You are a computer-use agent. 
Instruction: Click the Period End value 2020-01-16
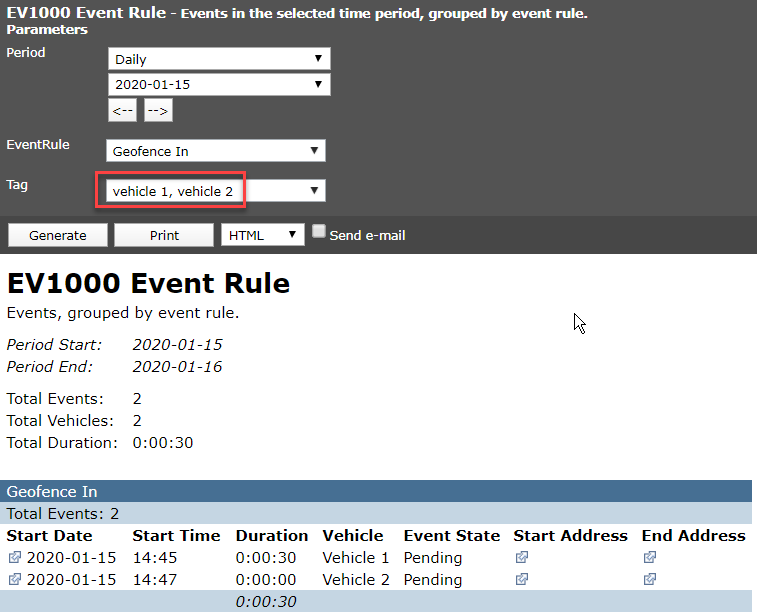point(177,366)
